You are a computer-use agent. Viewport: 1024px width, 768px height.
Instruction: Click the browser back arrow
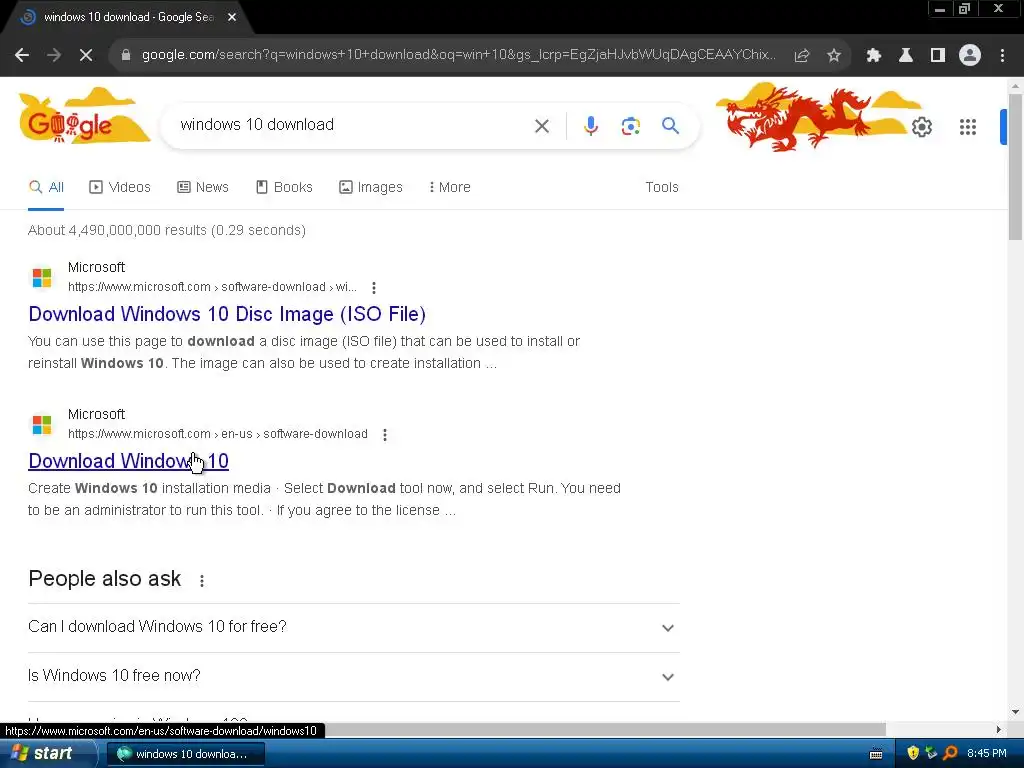pos(22,56)
